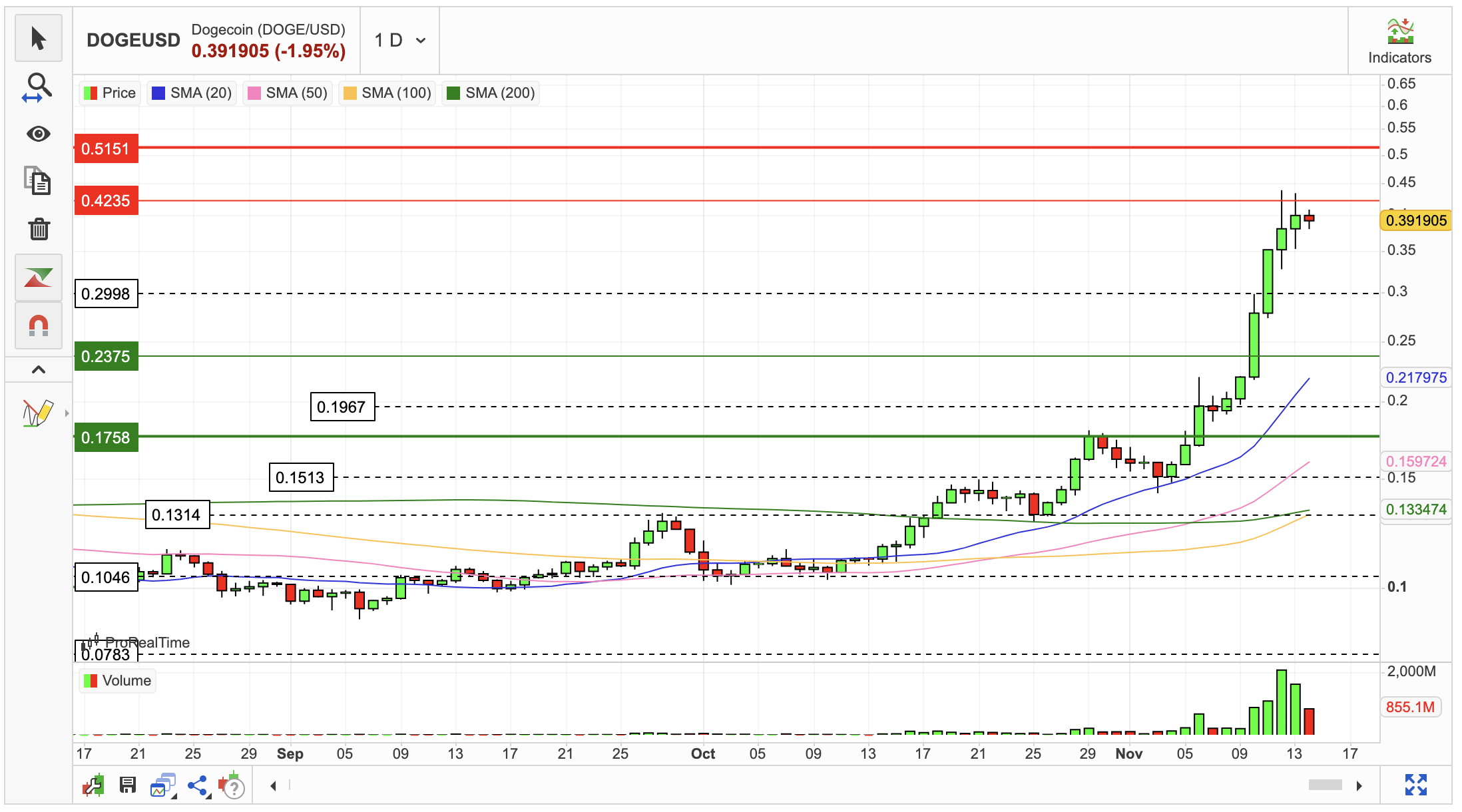
Task: Toggle the Price legend item
Action: click(110, 93)
